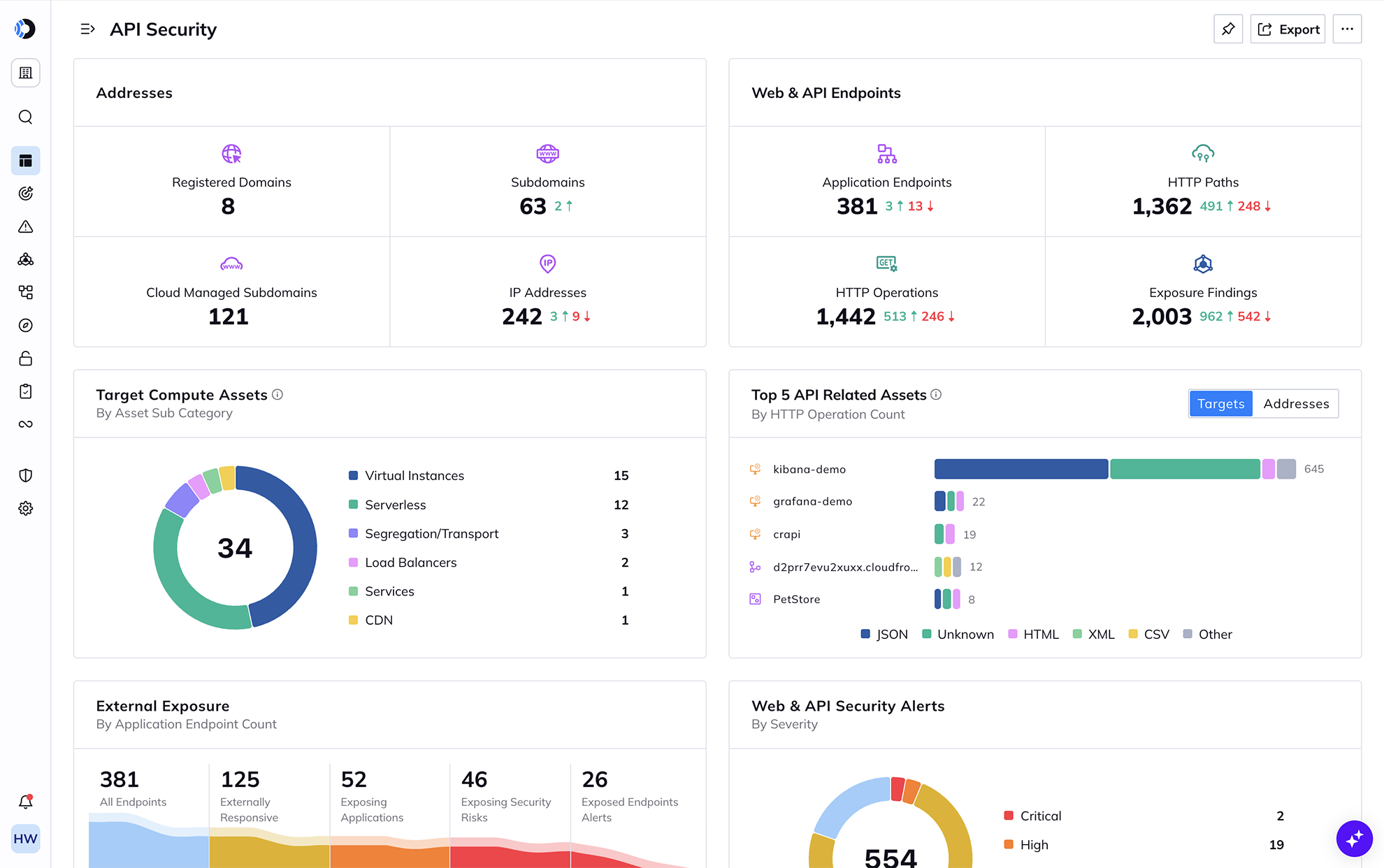The width and height of the screenshot is (1384, 868).
Task: Click the app logo in the sidebar
Action: pyautogui.click(x=25, y=29)
